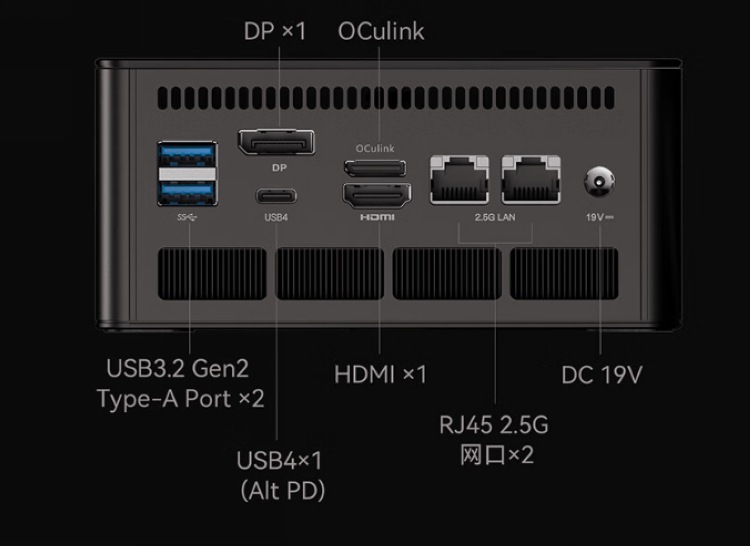Click the USB4 Type-C port
This screenshot has height=546, width=750.
(x=276, y=196)
